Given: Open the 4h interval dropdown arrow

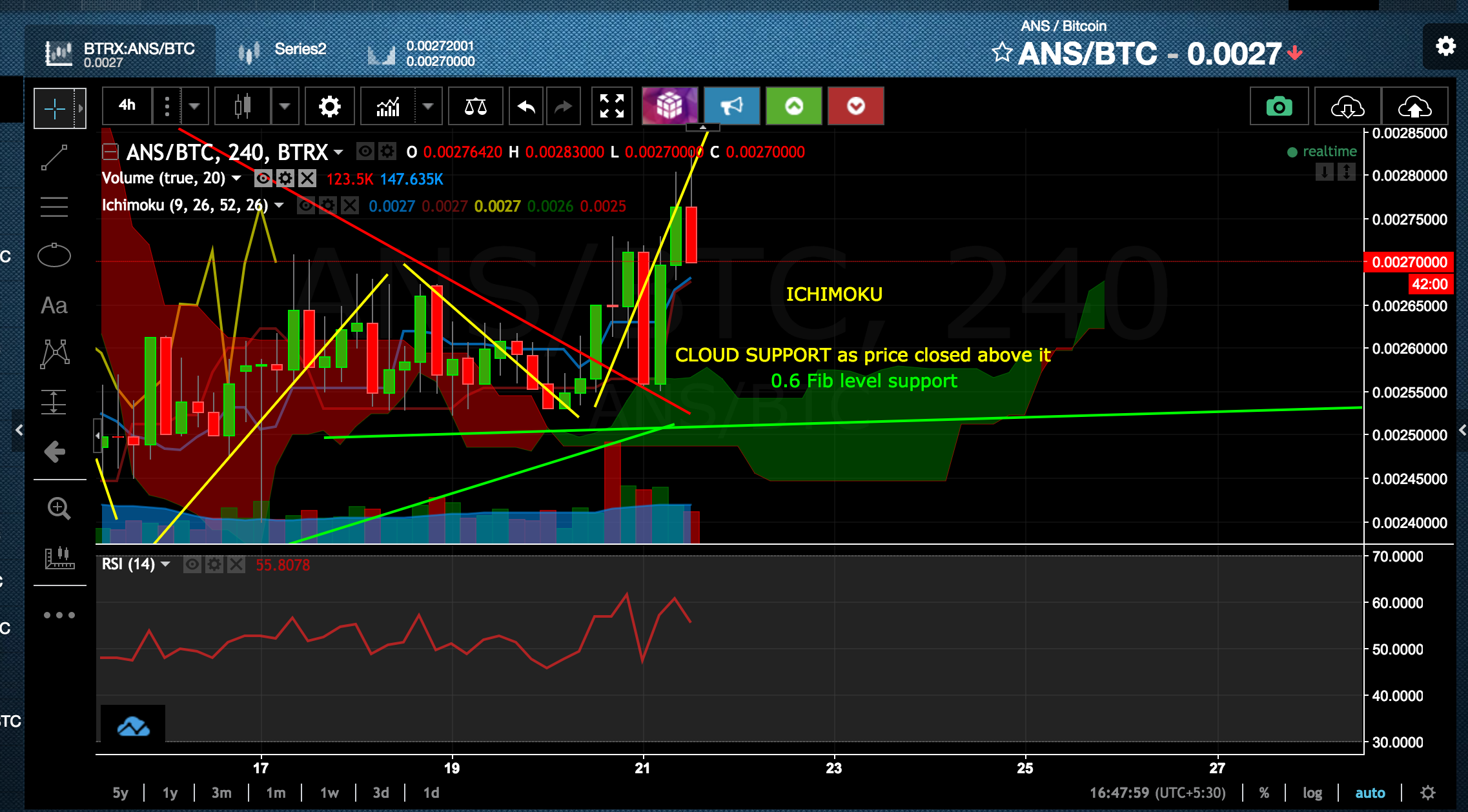Looking at the screenshot, I should coord(194,107).
